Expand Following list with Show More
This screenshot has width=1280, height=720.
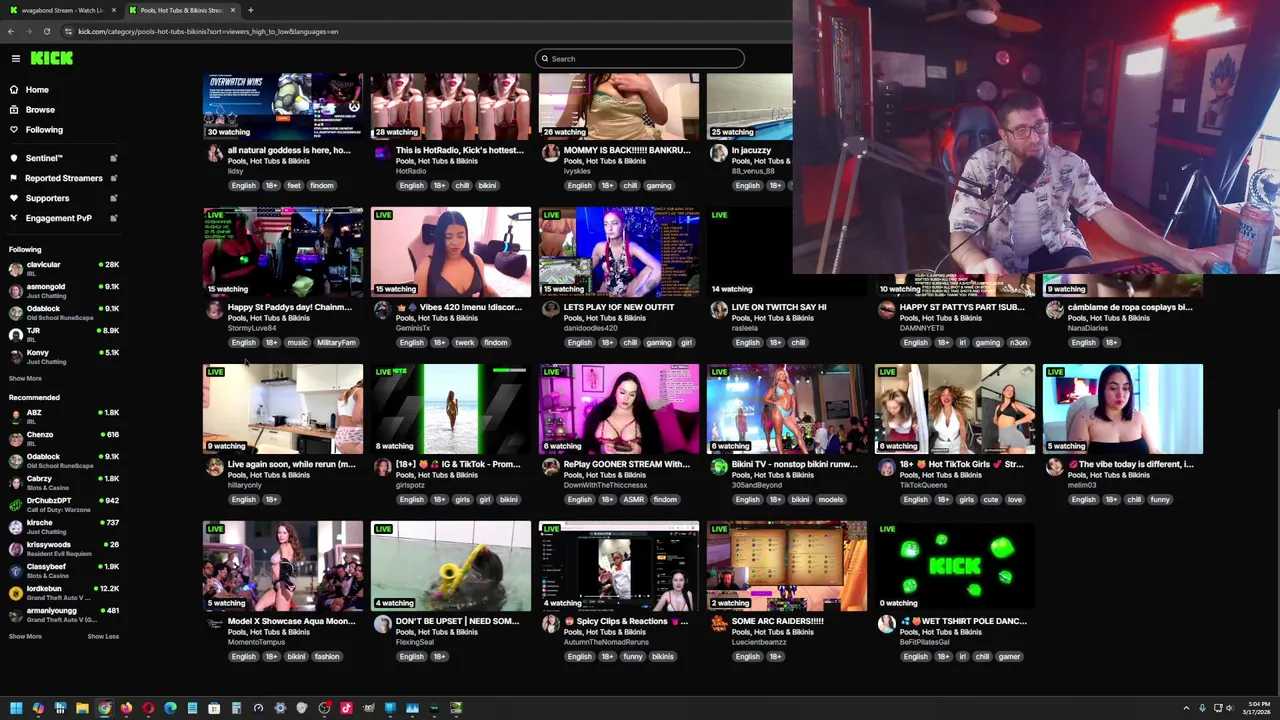25,378
